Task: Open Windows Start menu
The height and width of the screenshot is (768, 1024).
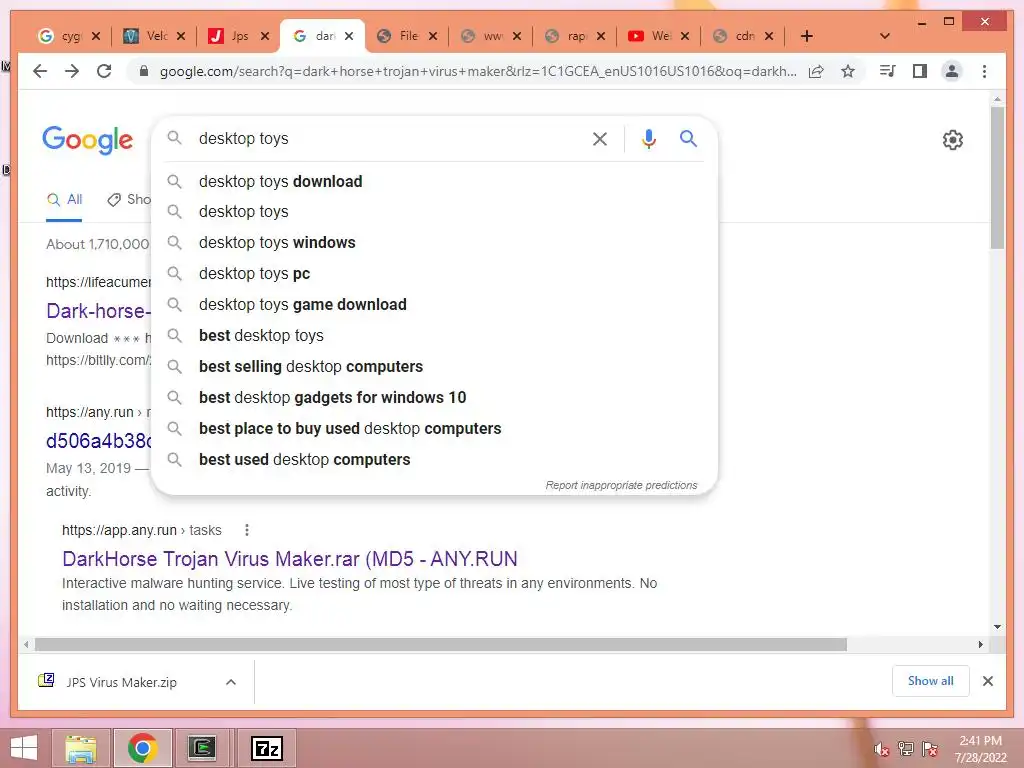Action: (x=24, y=748)
